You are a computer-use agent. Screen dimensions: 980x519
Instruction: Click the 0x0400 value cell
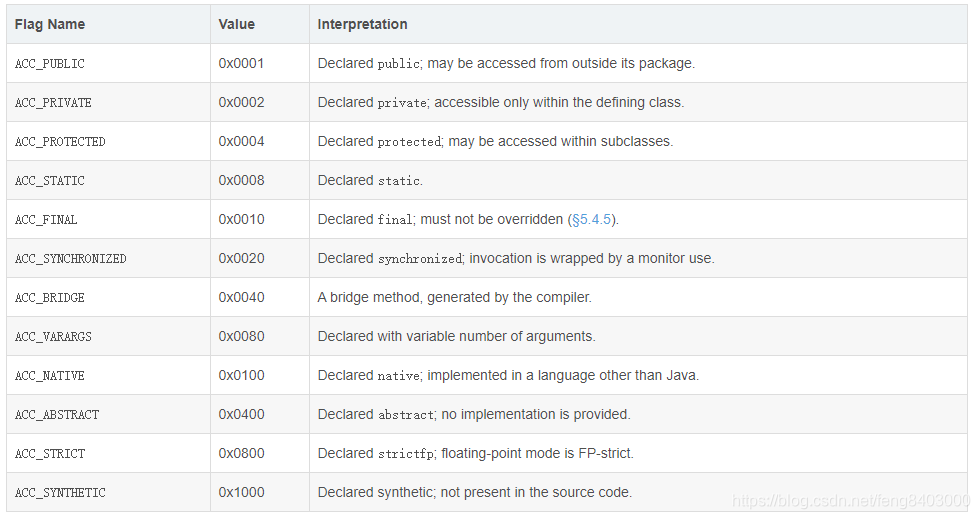click(x=259, y=414)
